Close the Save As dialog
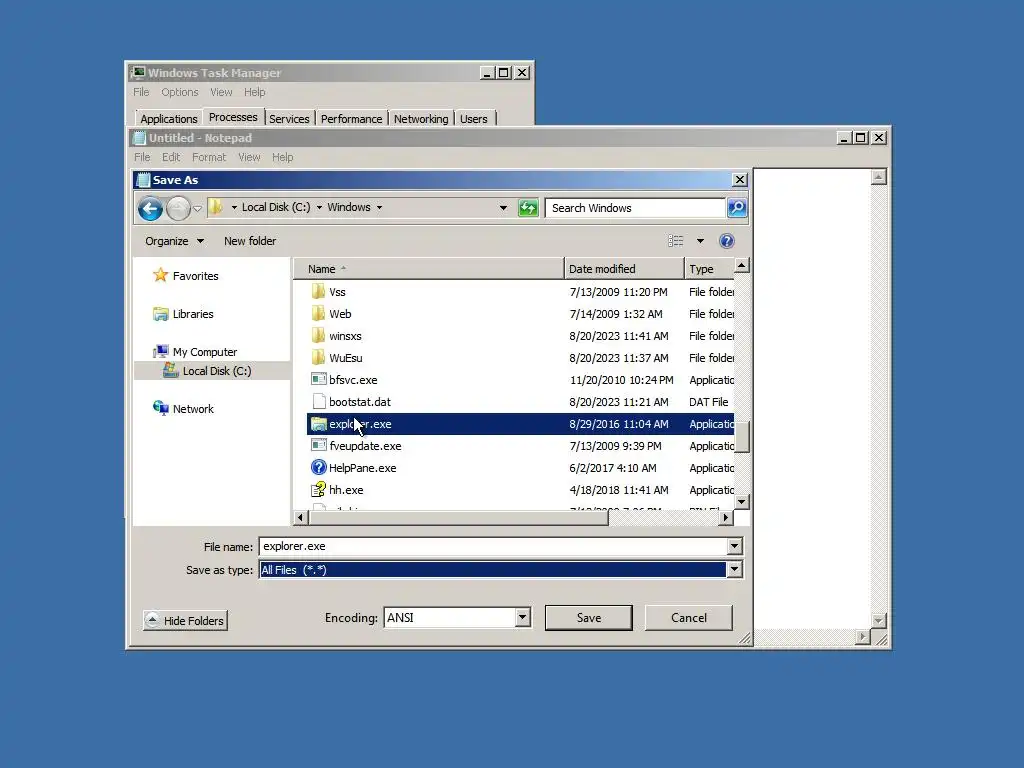 739,180
